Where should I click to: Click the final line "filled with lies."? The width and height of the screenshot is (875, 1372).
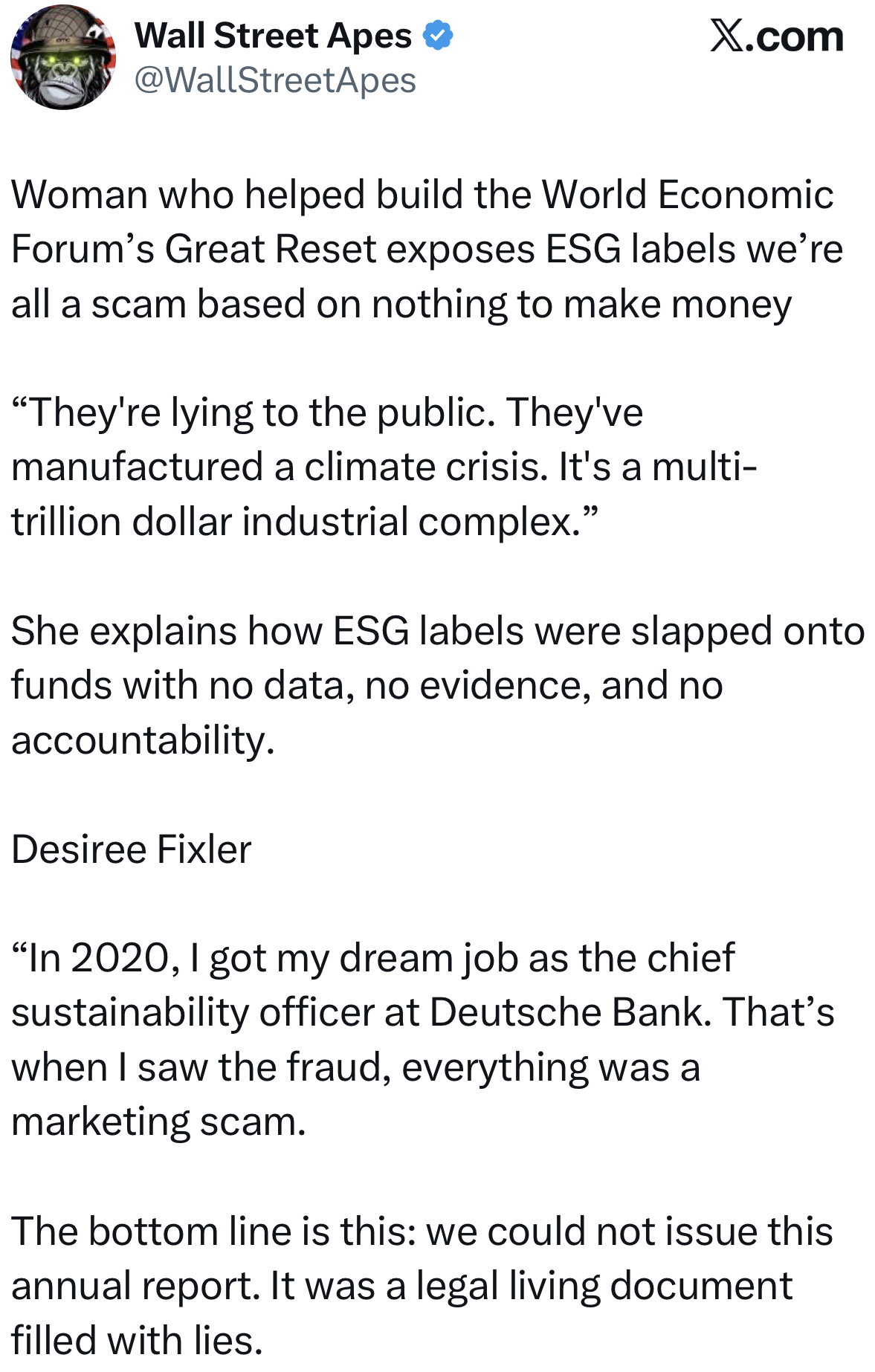(137, 1341)
